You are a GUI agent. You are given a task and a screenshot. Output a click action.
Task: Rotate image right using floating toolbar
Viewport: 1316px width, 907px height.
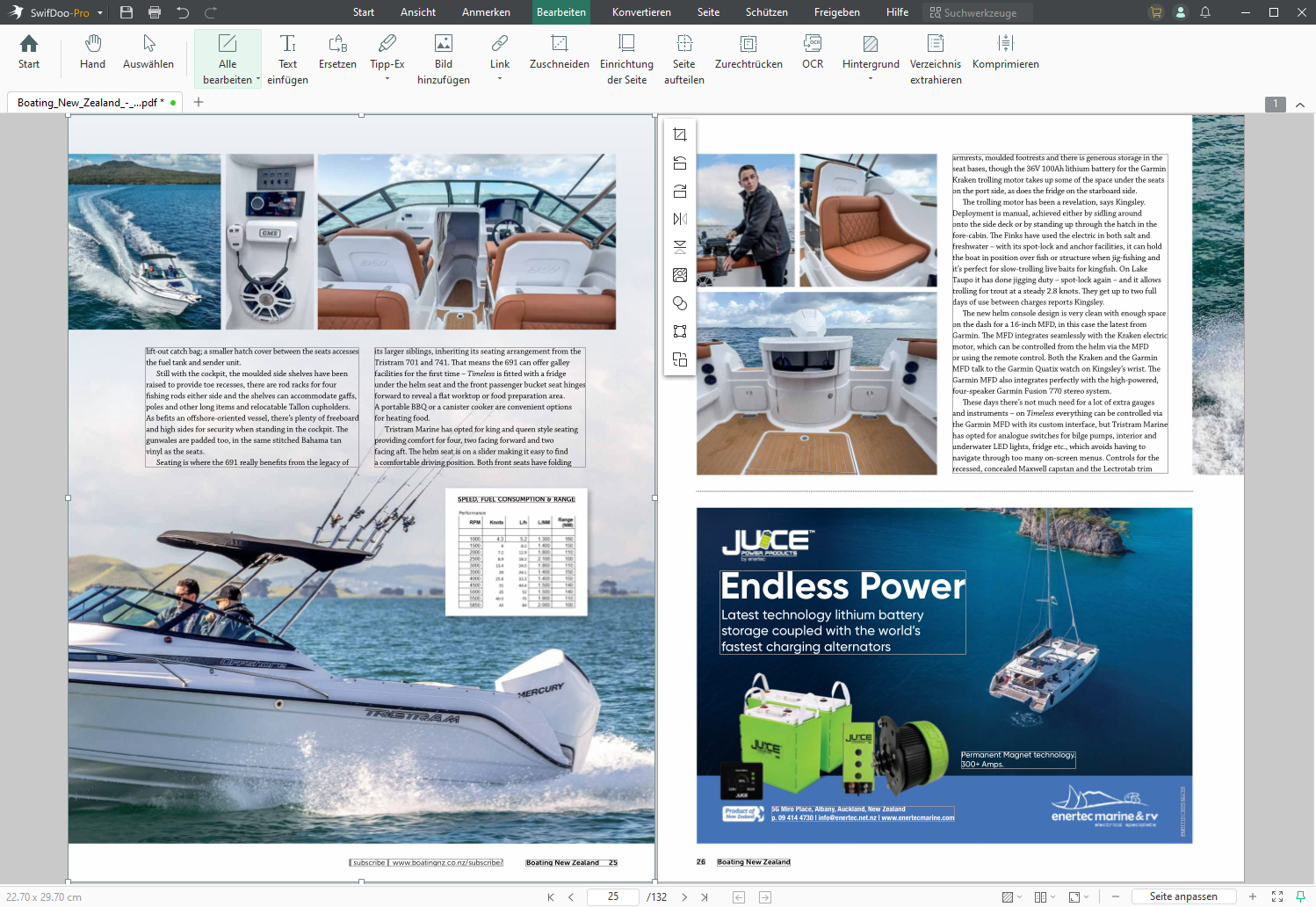click(680, 191)
